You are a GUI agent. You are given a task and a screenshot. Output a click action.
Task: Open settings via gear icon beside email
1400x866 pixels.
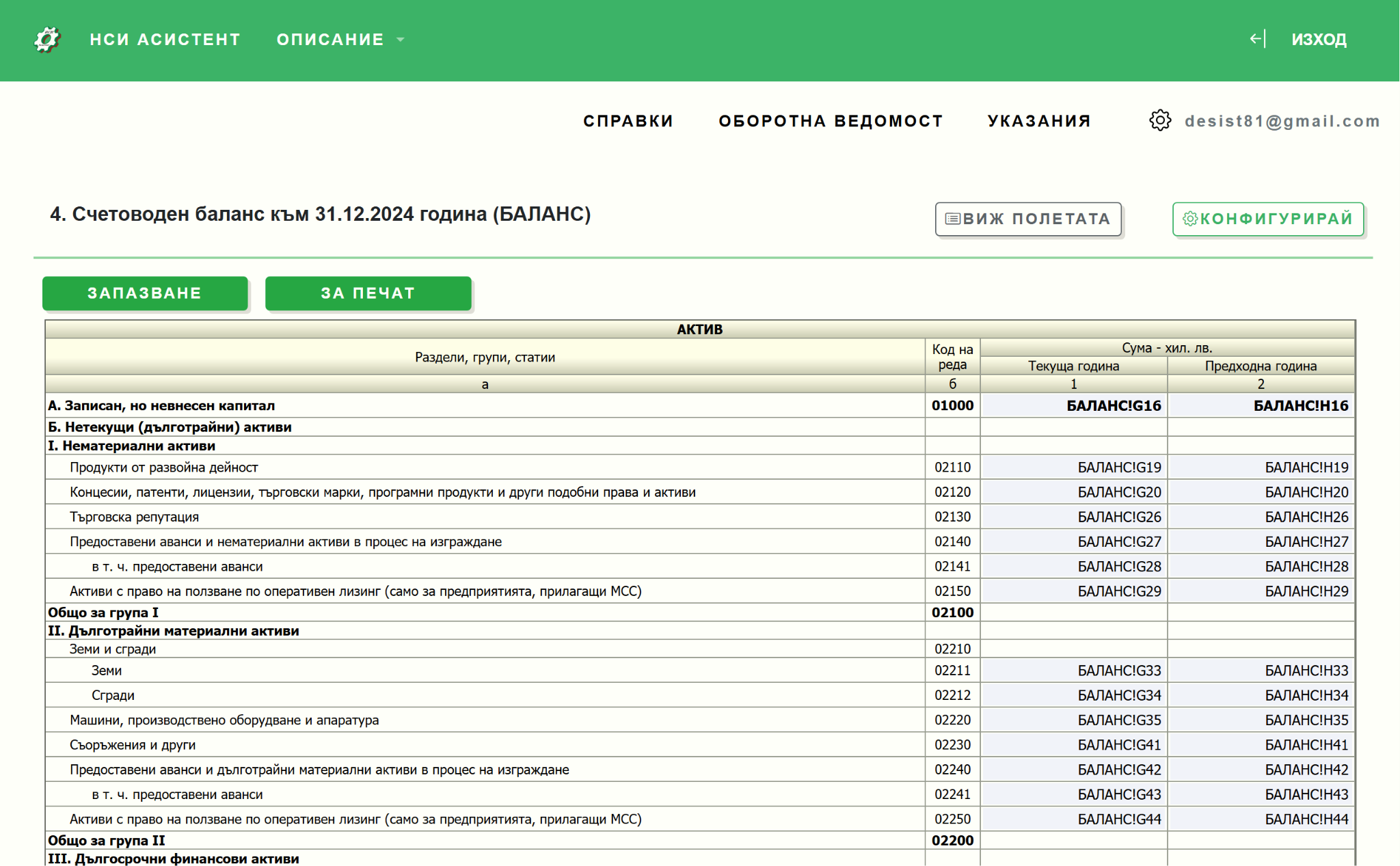[1160, 122]
